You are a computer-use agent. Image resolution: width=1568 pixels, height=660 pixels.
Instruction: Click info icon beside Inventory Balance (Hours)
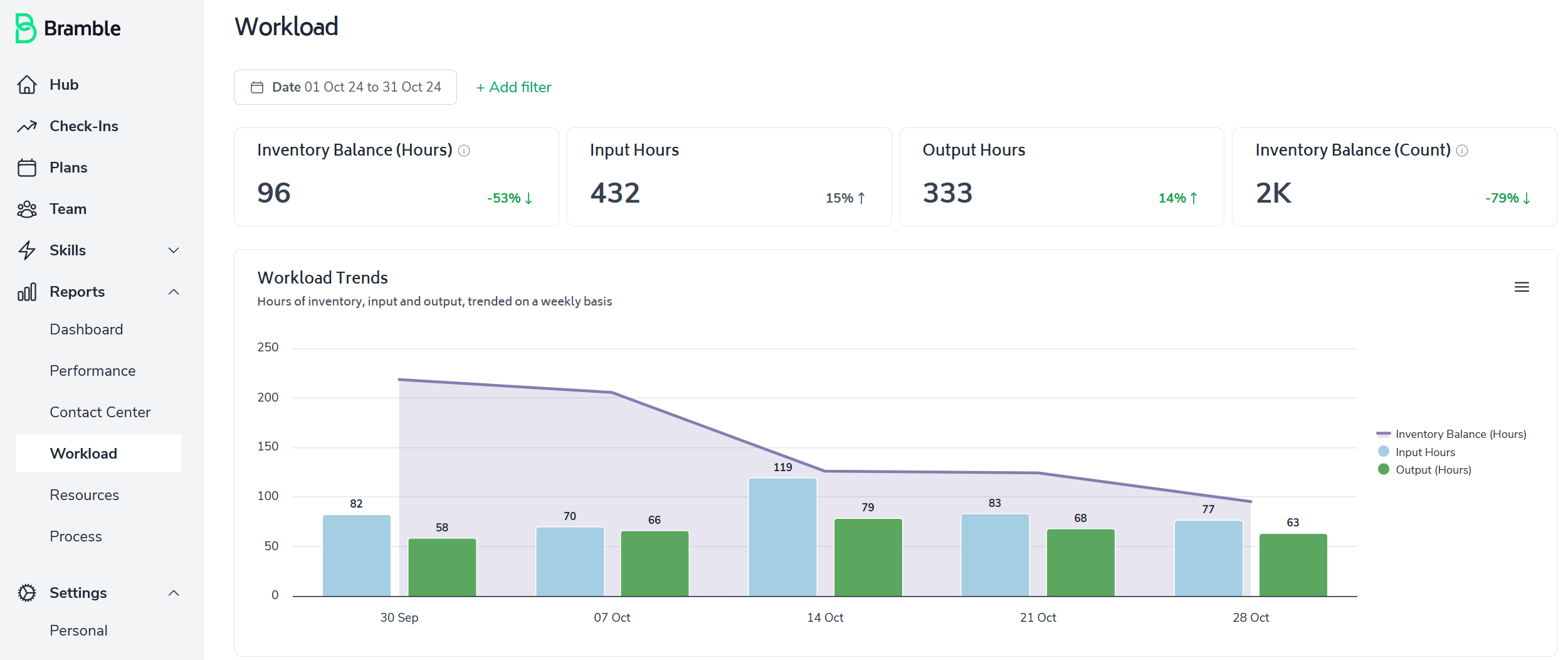pos(464,151)
